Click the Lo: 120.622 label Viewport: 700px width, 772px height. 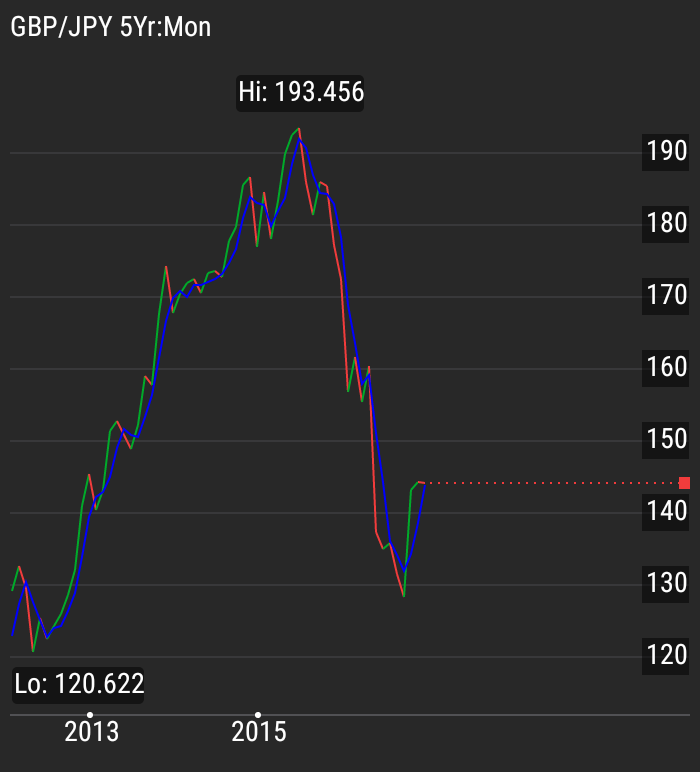pos(79,684)
